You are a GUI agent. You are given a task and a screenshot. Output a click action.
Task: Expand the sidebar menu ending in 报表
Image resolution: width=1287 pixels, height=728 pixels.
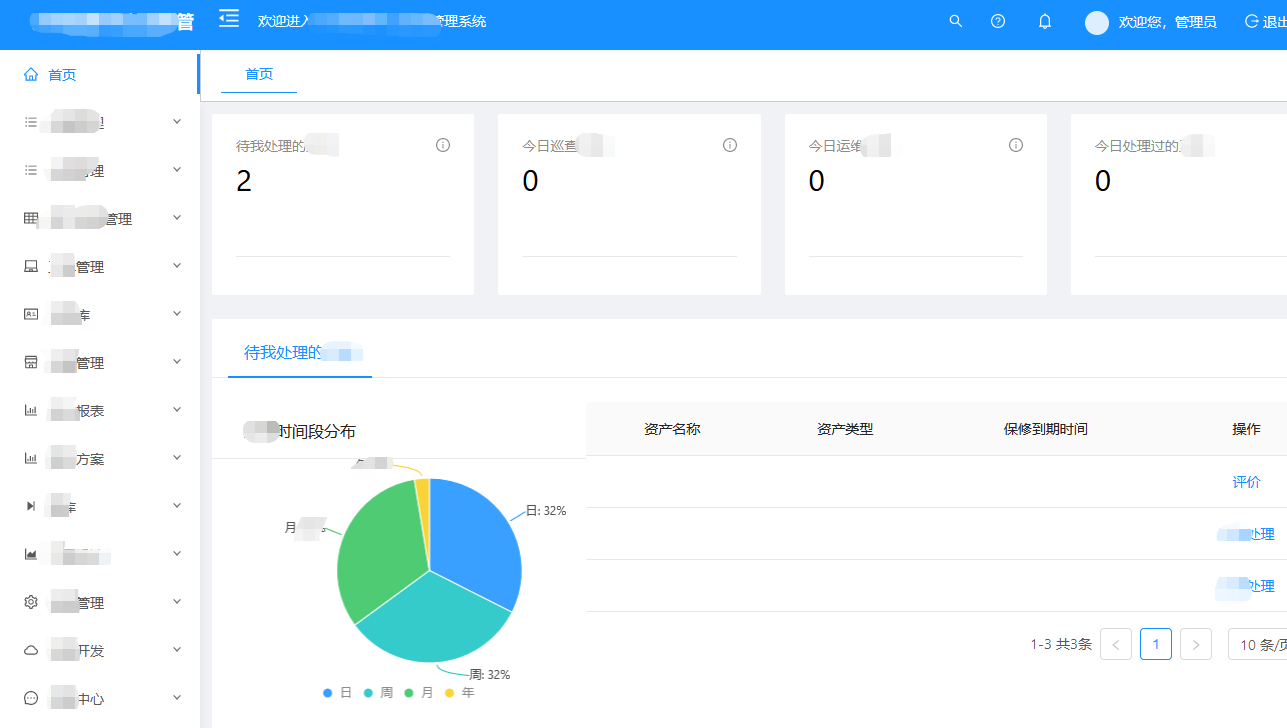(100, 410)
